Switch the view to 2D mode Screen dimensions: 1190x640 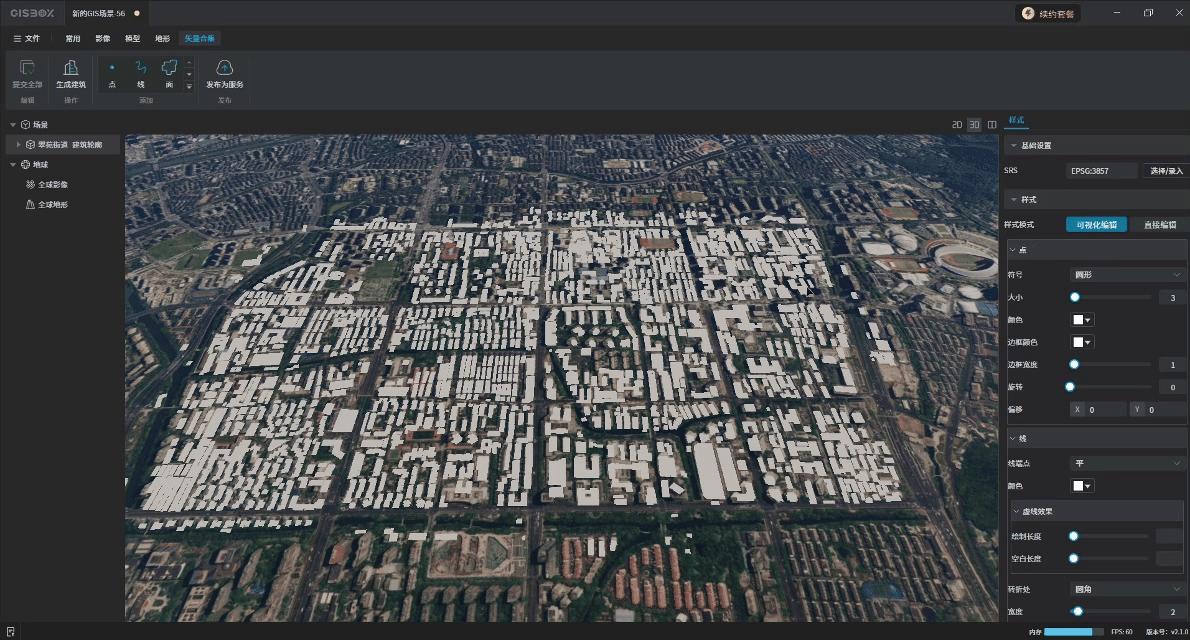pyautogui.click(x=956, y=125)
